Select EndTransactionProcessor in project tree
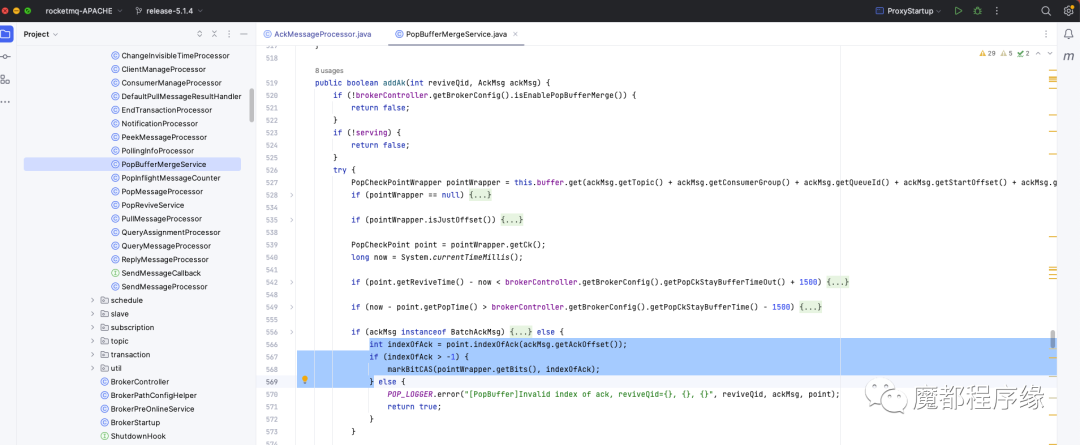Image resolution: width=1080 pixels, height=445 pixels. click(x=166, y=110)
